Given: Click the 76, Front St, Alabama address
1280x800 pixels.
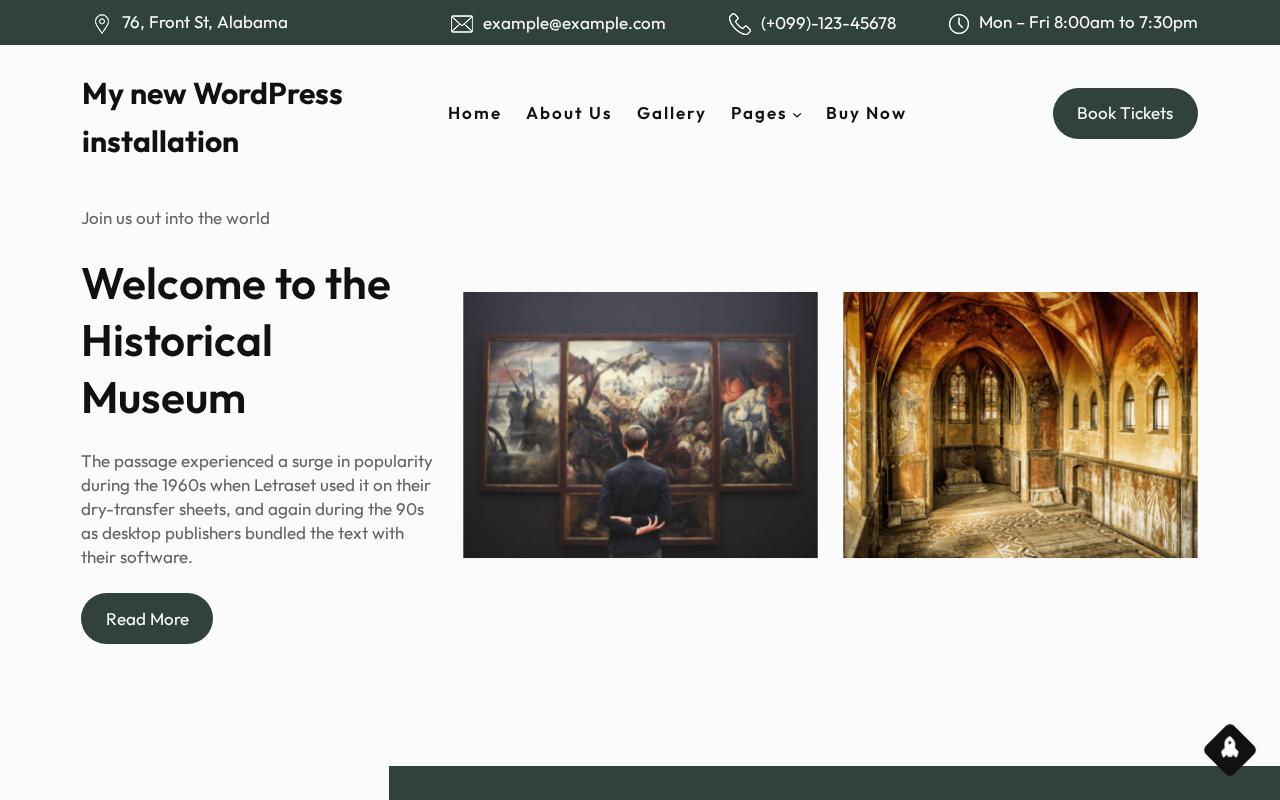Looking at the screenshot, I should click(205, 22).
